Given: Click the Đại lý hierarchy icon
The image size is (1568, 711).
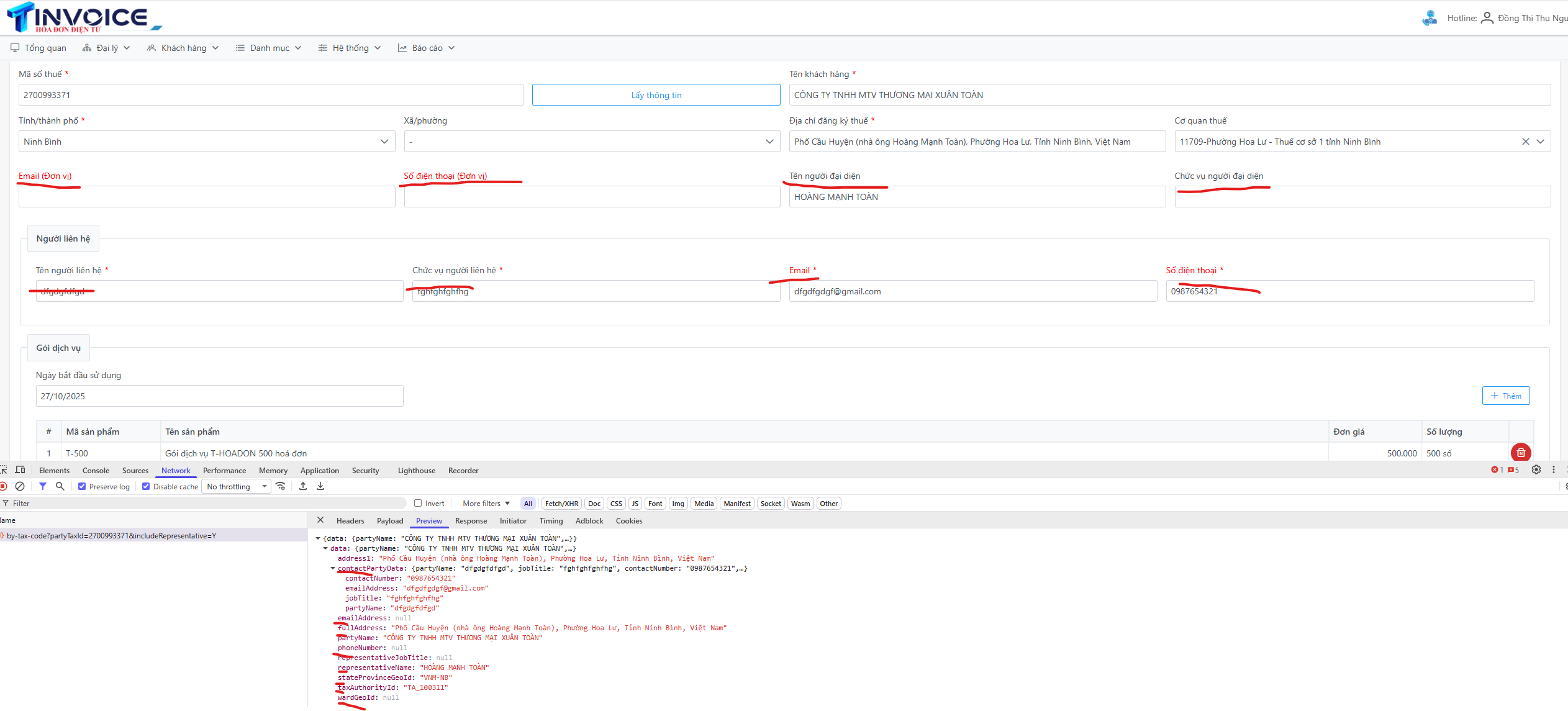Looking at the screenshot, I should [87, 48].
